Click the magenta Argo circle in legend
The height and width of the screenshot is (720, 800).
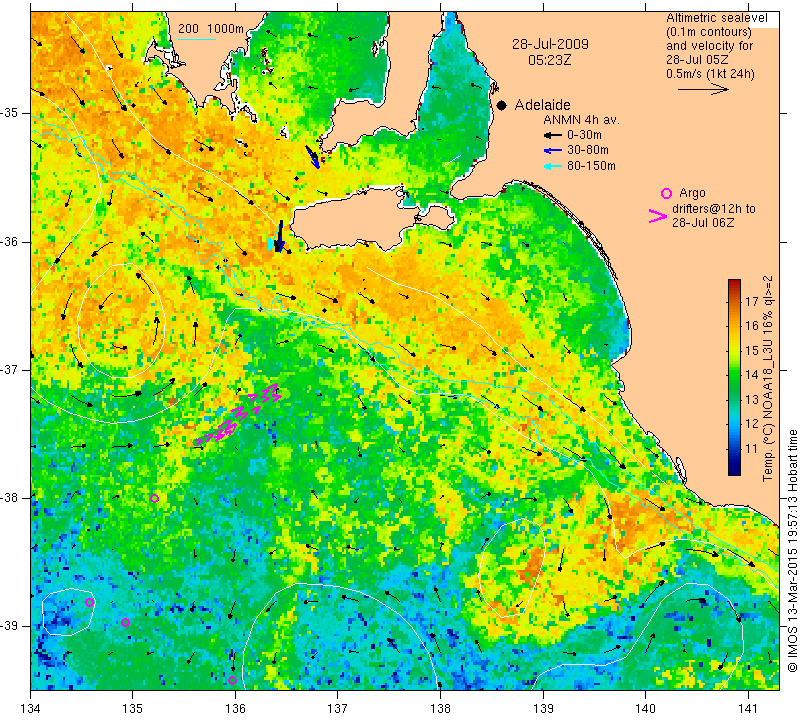tap(666, 193)
